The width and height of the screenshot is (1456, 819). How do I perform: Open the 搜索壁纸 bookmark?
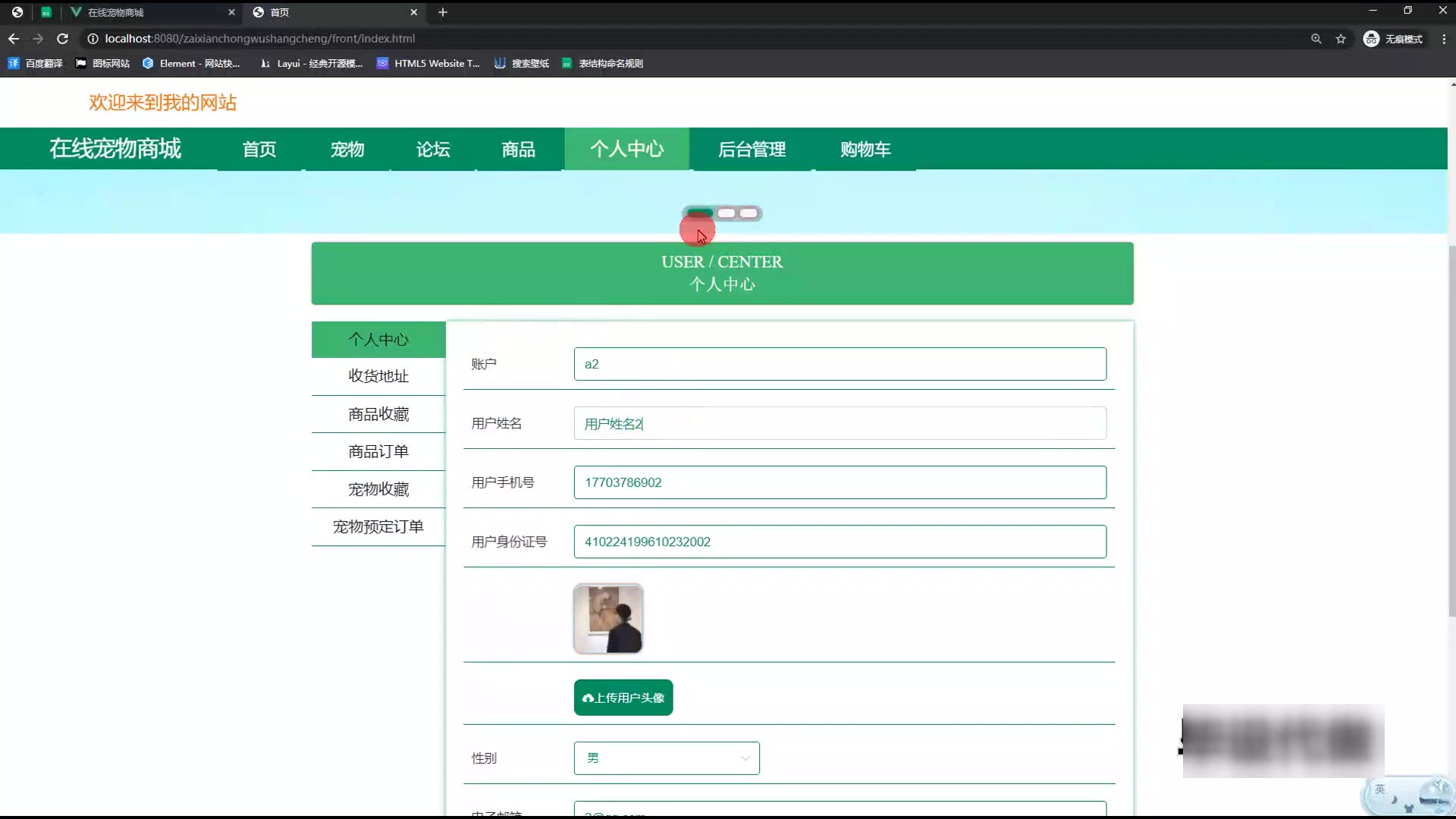(x=522, y=64)
